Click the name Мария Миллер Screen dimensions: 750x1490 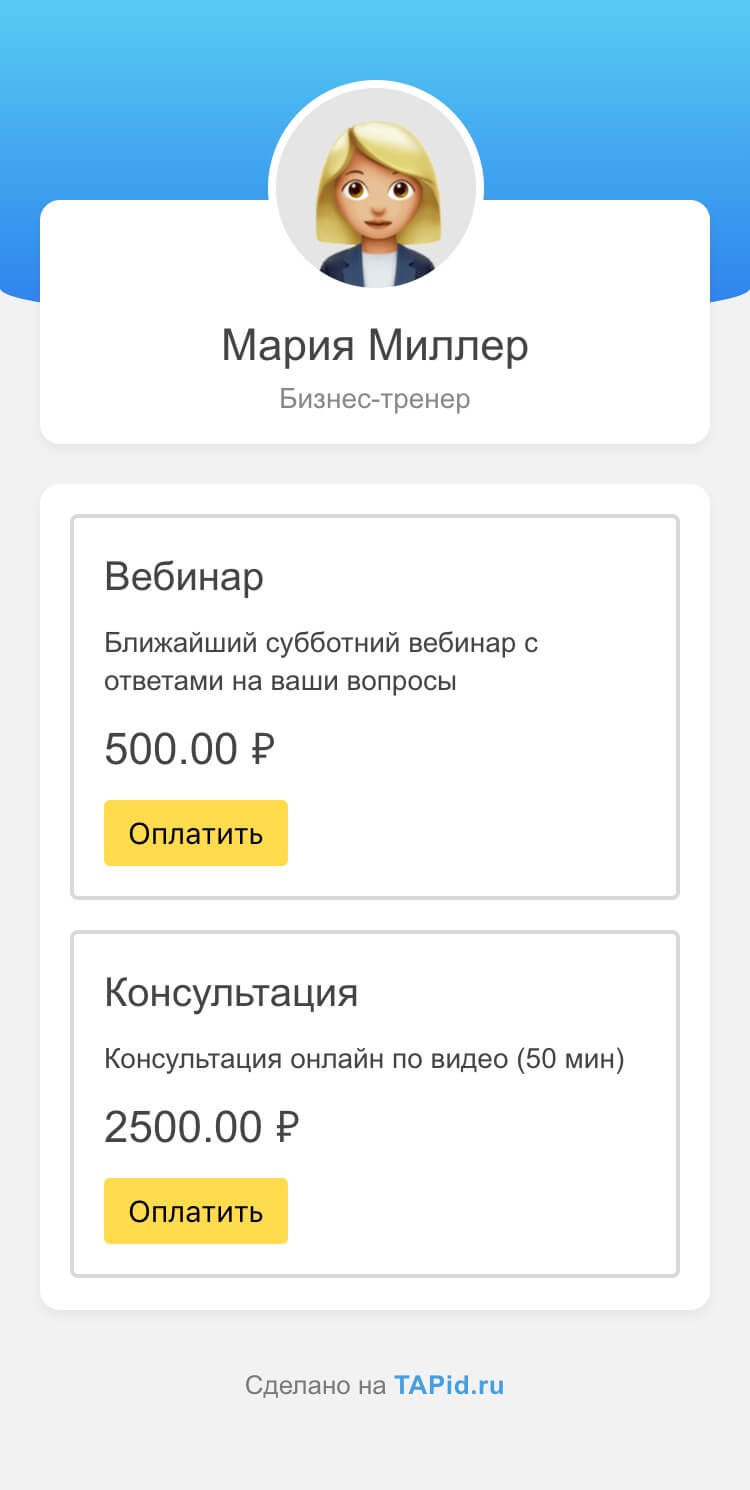[x=374, y=346]
